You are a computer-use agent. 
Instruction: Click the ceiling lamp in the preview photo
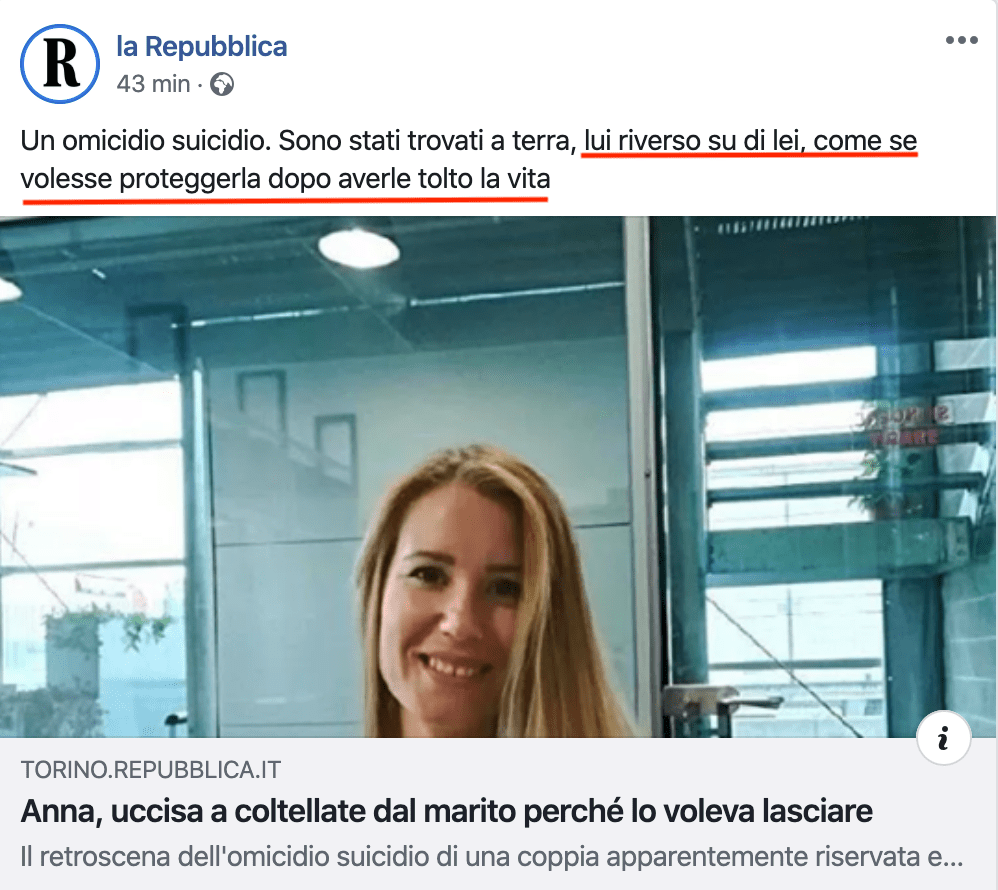point(359,248)
